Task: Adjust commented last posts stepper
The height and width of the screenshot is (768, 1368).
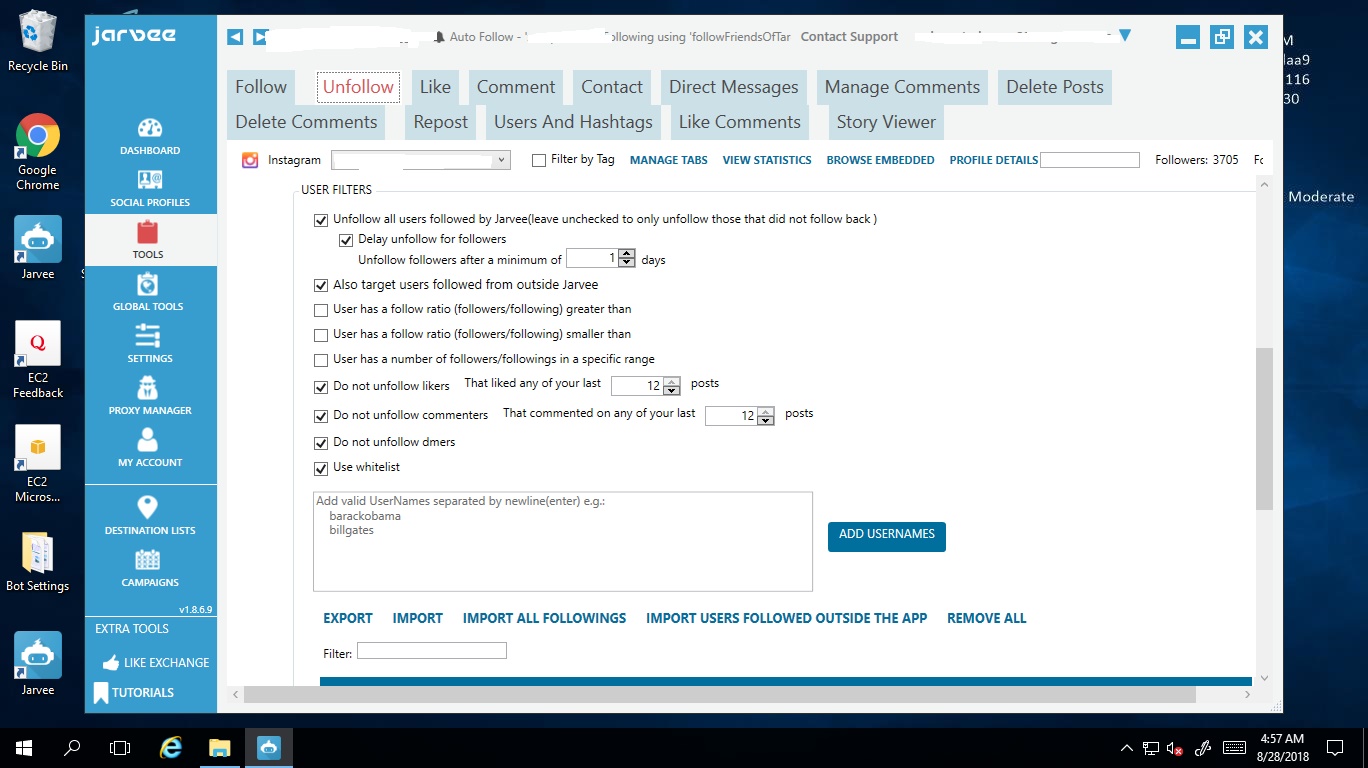Action: tap(766, 415)
